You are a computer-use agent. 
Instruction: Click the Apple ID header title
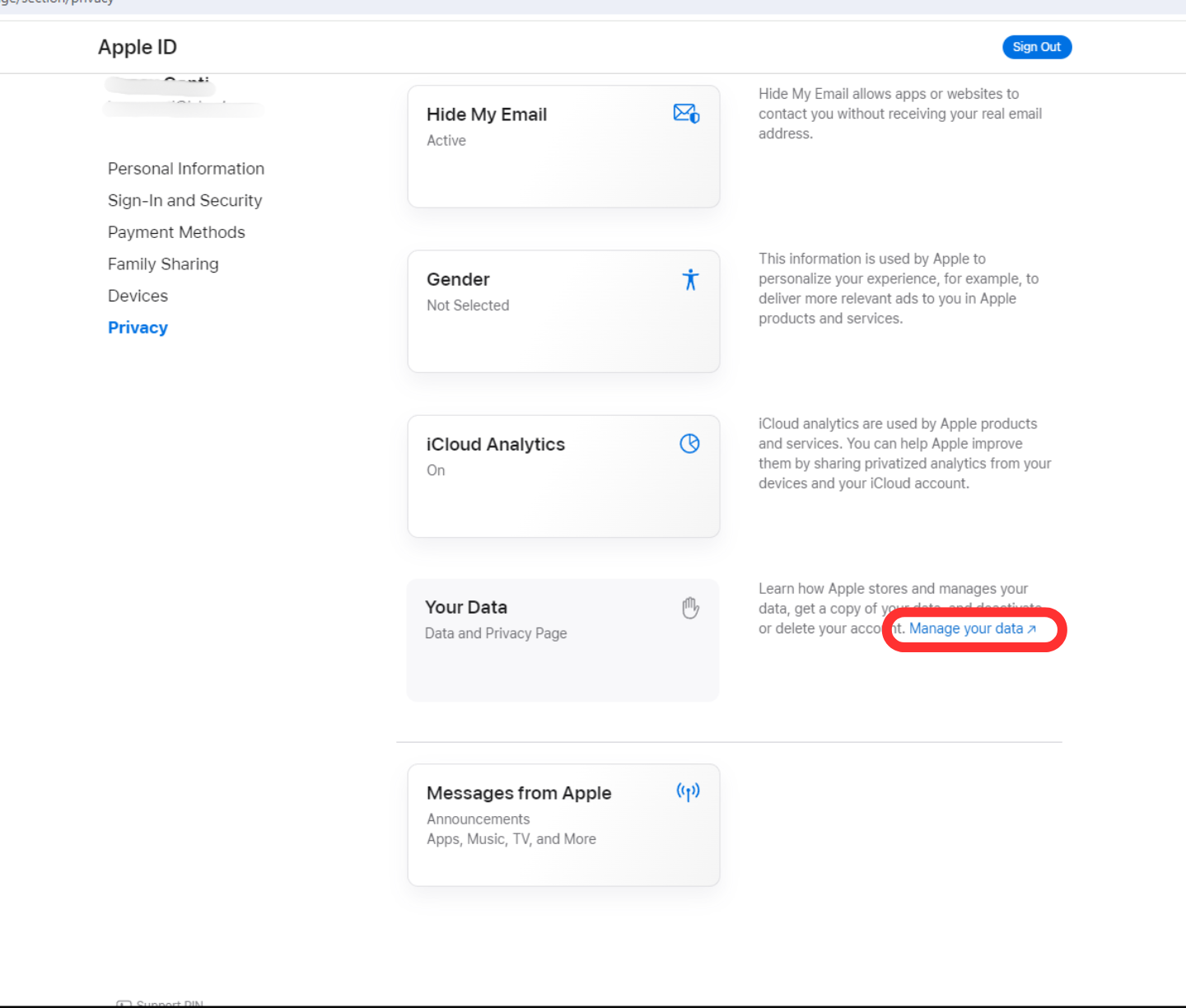pyautogui.click(x=138, y=47)
